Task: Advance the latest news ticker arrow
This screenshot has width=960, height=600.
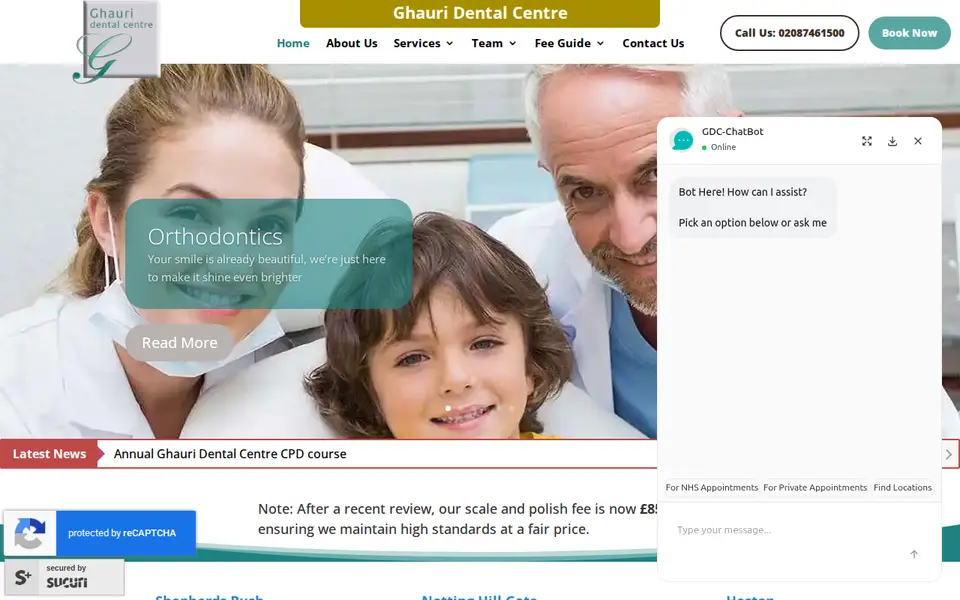Action: 948,454
